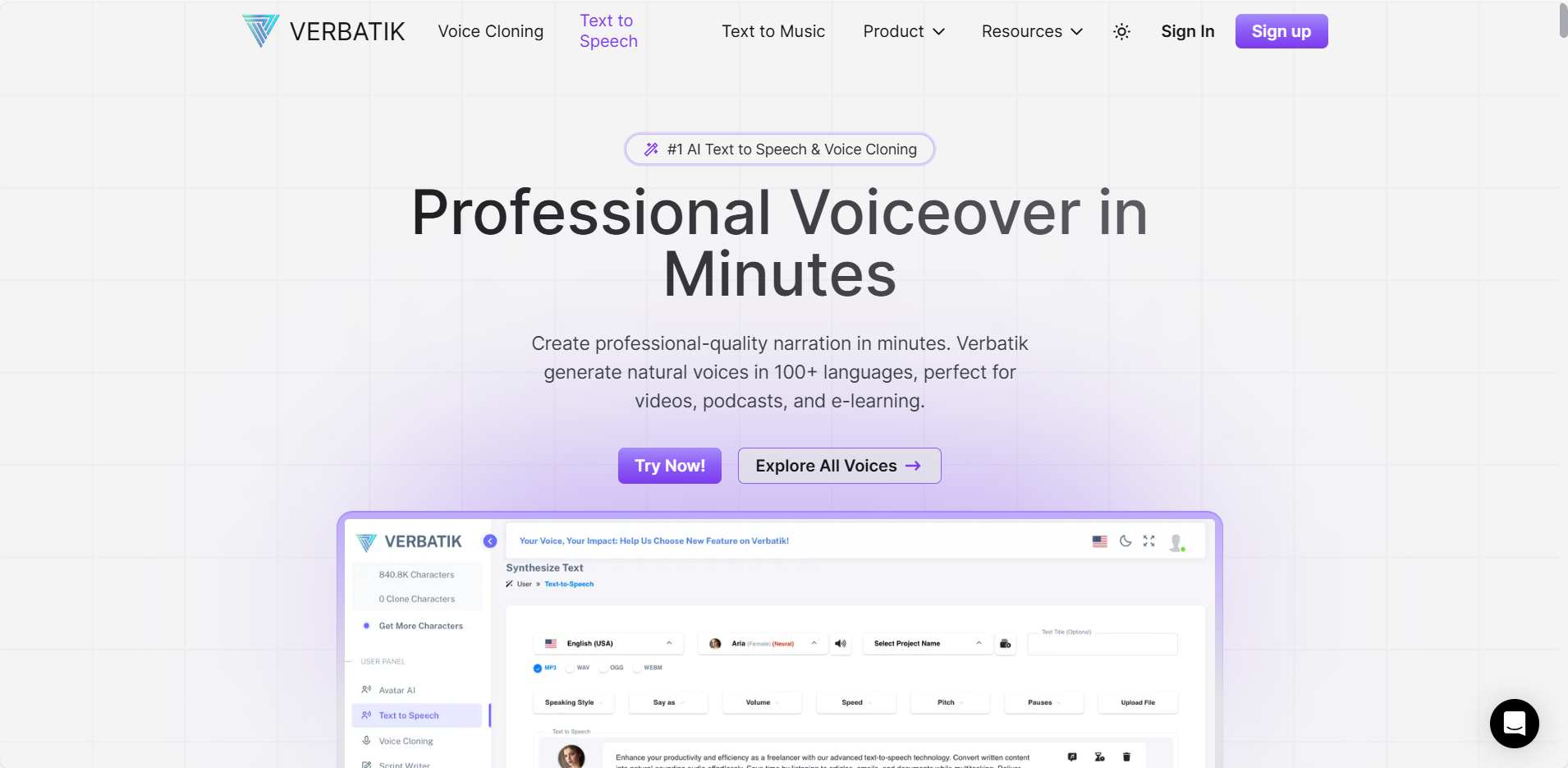Select the WAV format radio button
1568x768 pixels.
(570, 668)
